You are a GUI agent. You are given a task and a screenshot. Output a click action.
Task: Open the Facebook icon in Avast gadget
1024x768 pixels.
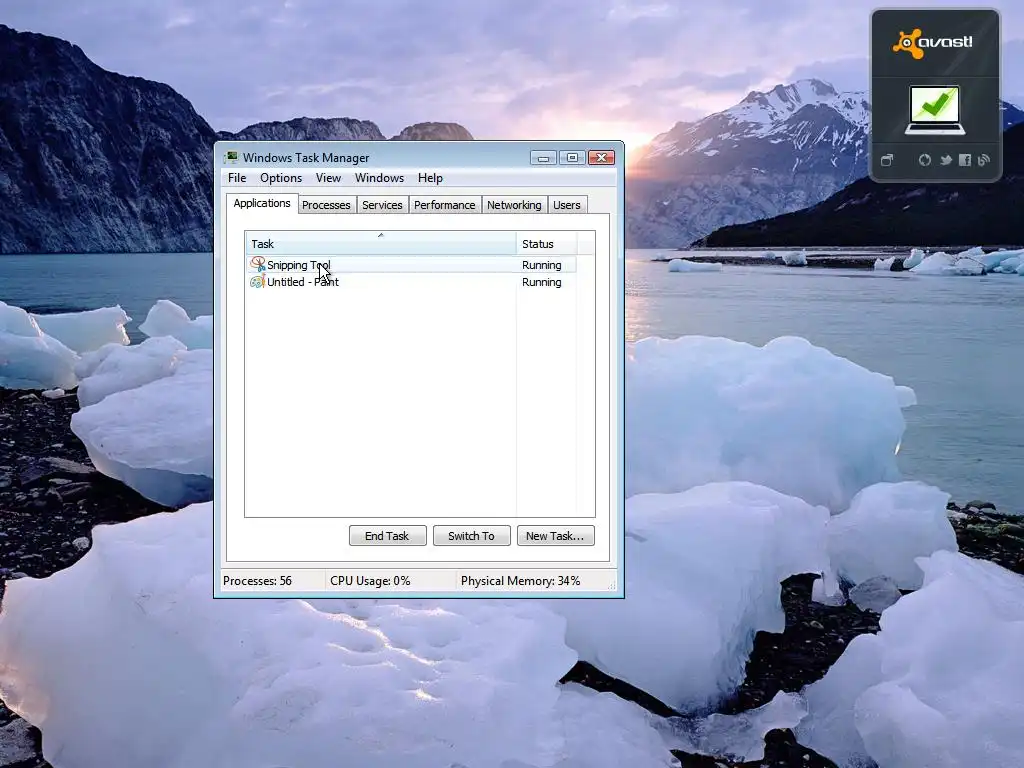tap(965, 160)
